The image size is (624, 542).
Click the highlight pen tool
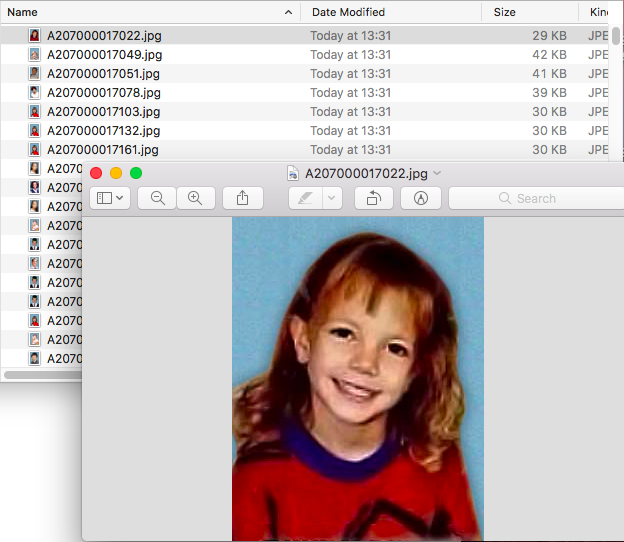pos(304,198)
